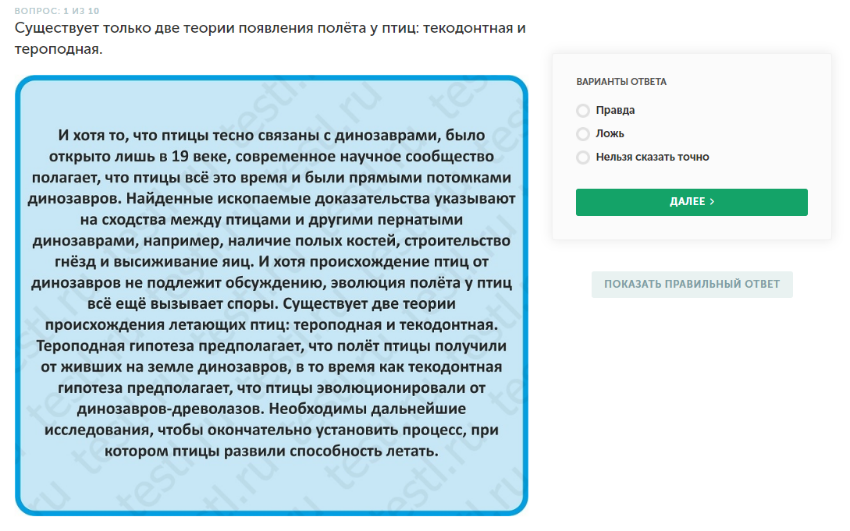
Task: Click the passage's last line about способность летать
Action: point(270,451)
